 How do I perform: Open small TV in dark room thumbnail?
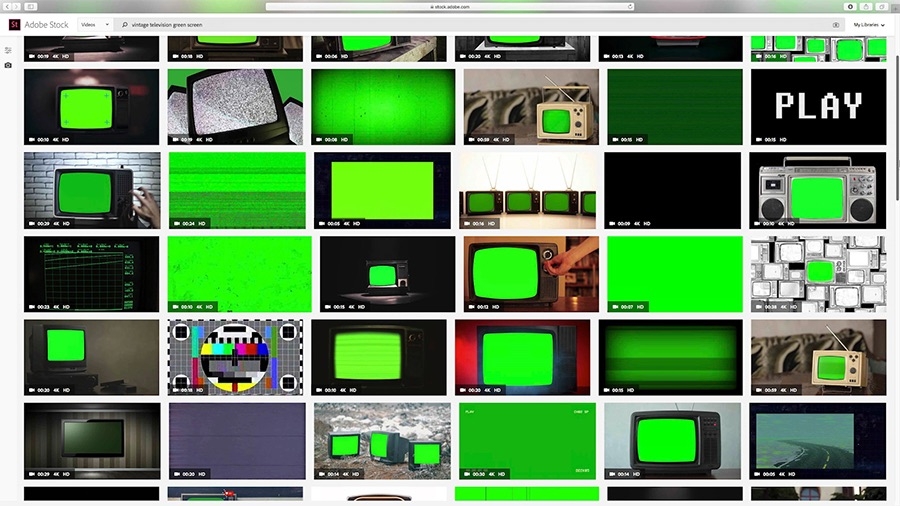[387, 274]
